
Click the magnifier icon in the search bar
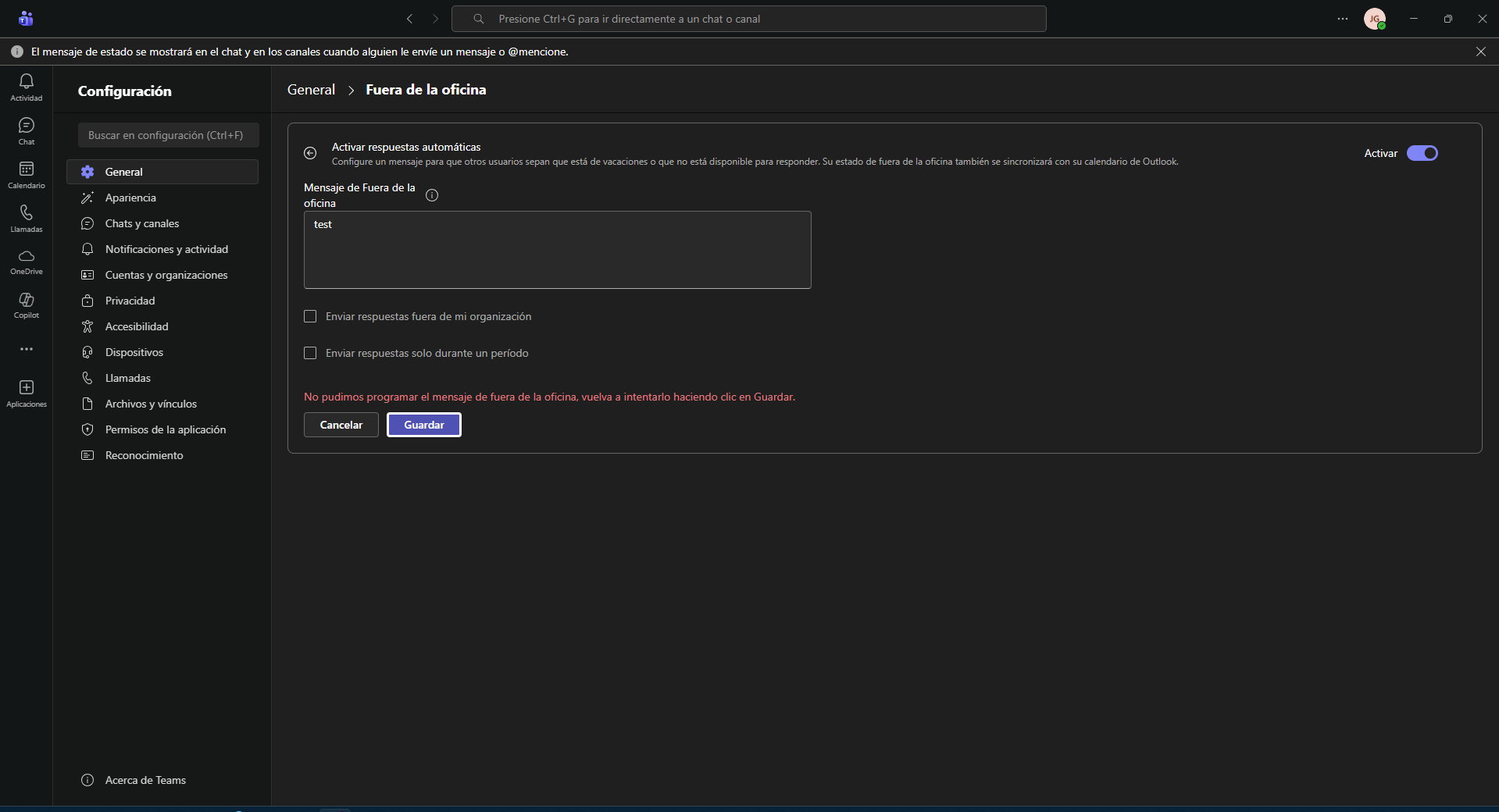pos(479,19)
